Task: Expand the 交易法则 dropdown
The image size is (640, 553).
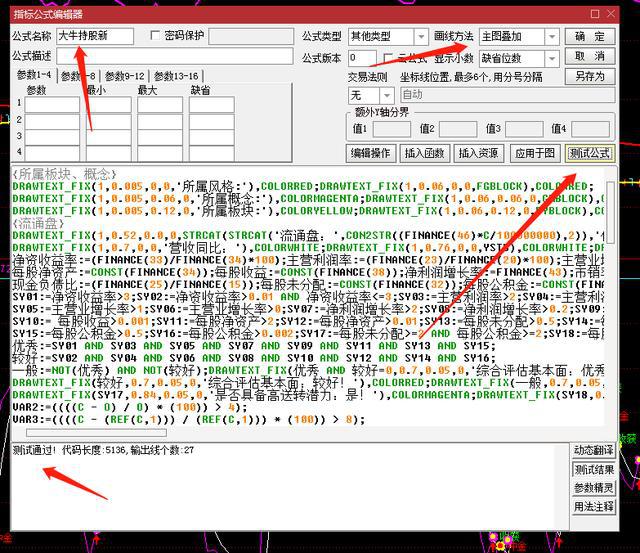Action: pyautogui.click(x=387, y=96)
